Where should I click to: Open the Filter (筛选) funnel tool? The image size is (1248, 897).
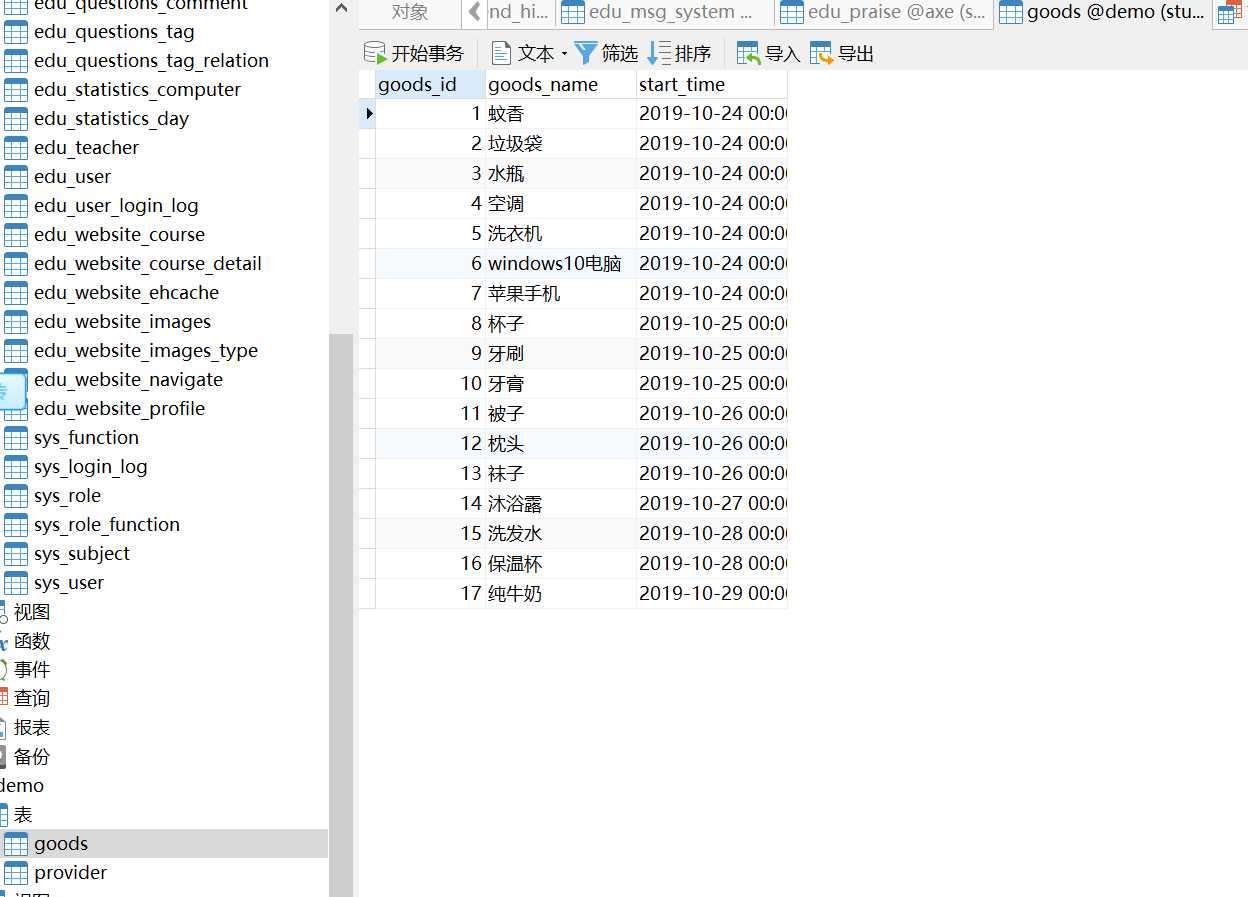(x=606, y=53)
